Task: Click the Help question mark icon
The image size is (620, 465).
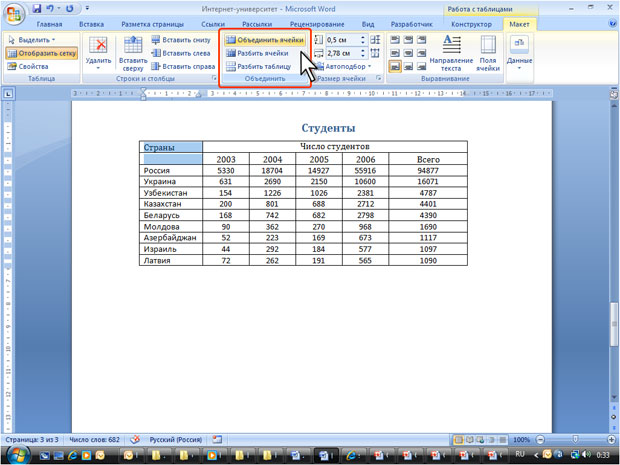Action: (609, 23)
